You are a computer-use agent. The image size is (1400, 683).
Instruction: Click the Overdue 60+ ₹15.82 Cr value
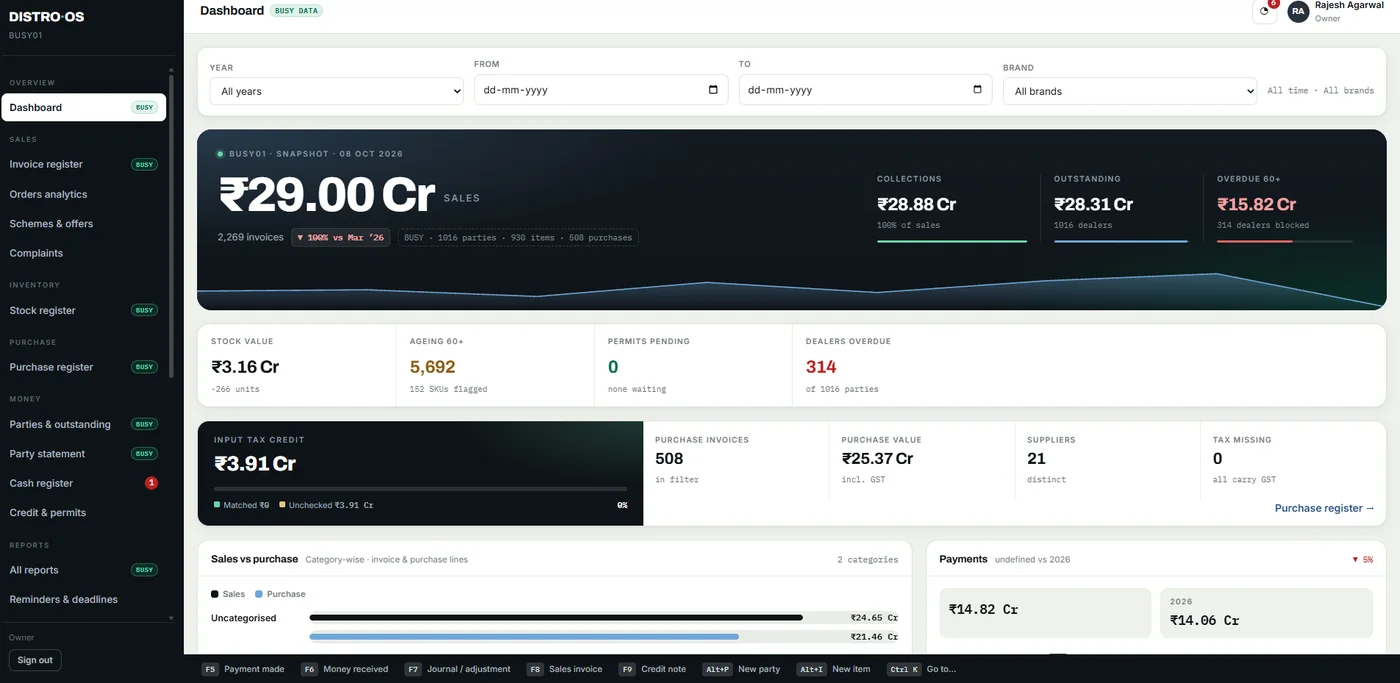[1257, 204]
